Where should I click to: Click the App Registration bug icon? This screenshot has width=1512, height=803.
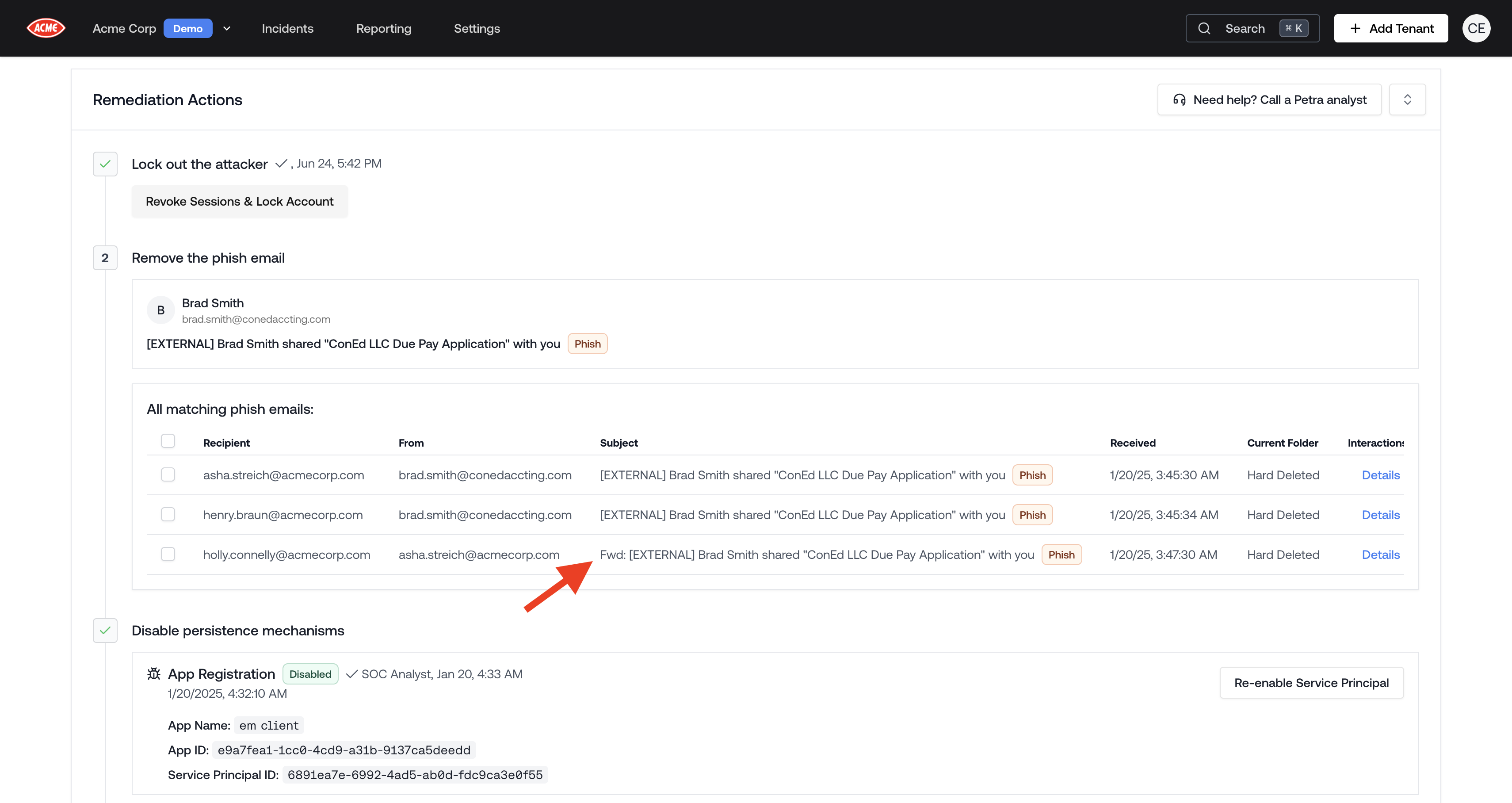[154, 673]
